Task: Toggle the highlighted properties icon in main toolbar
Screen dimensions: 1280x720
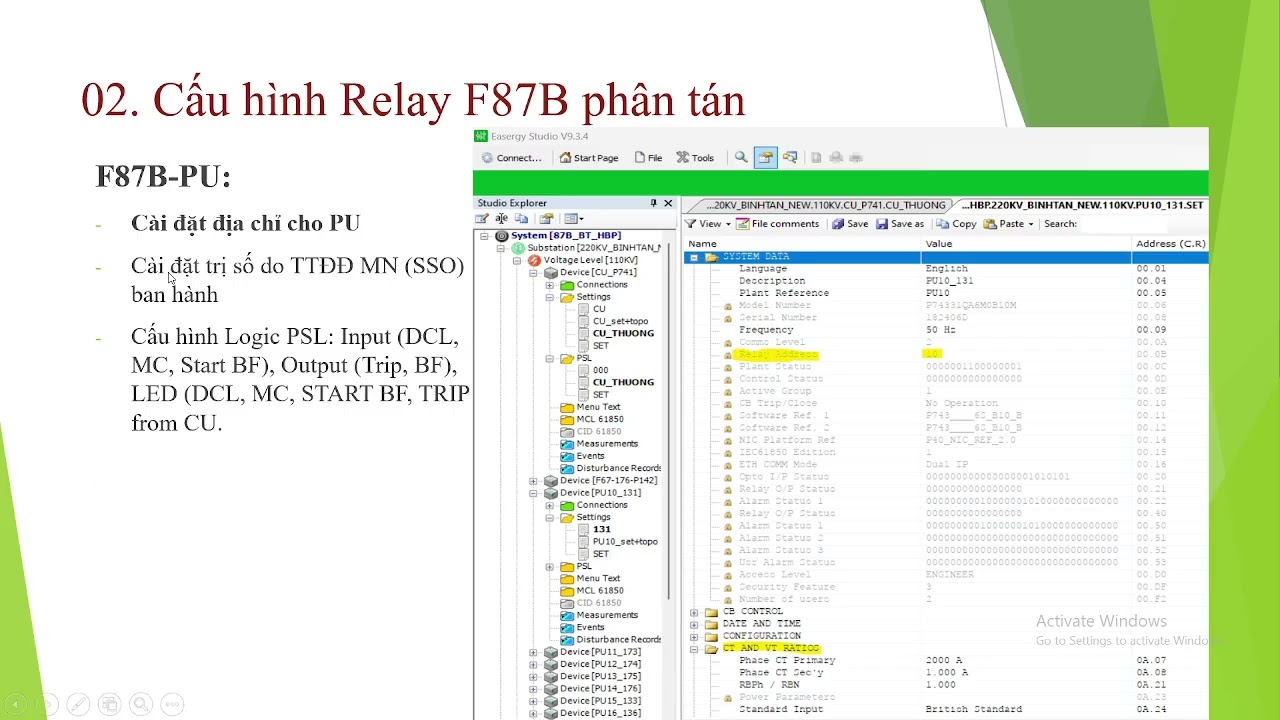Action: click(x=765, y=157)
